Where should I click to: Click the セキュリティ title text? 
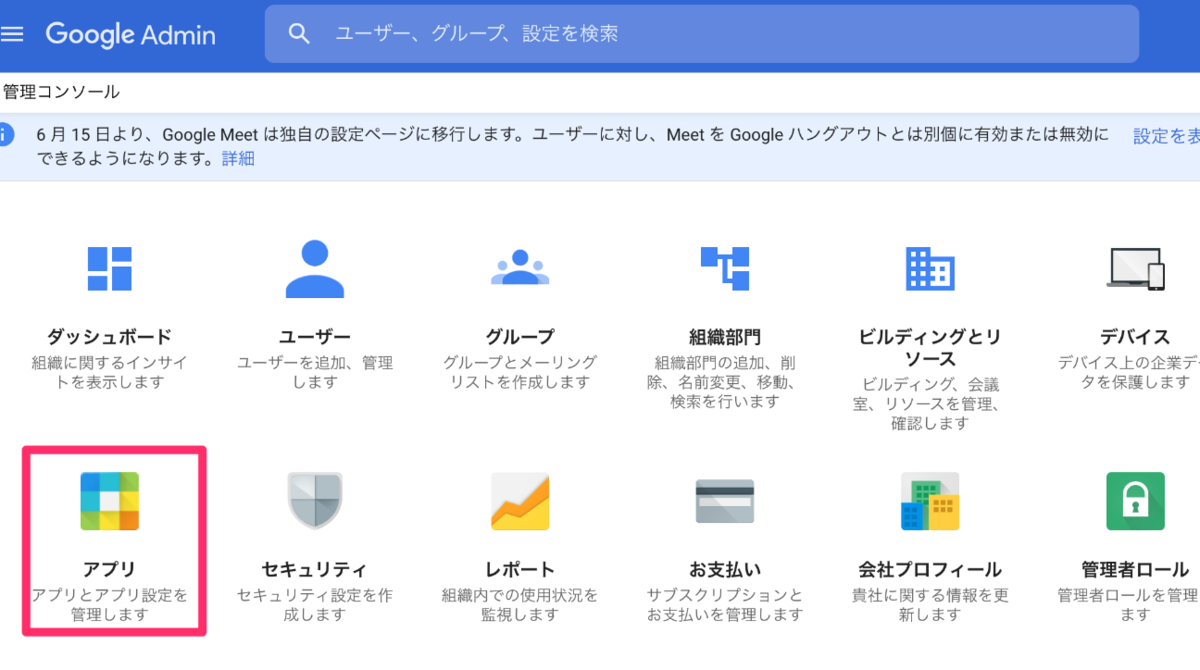point(315,569)
